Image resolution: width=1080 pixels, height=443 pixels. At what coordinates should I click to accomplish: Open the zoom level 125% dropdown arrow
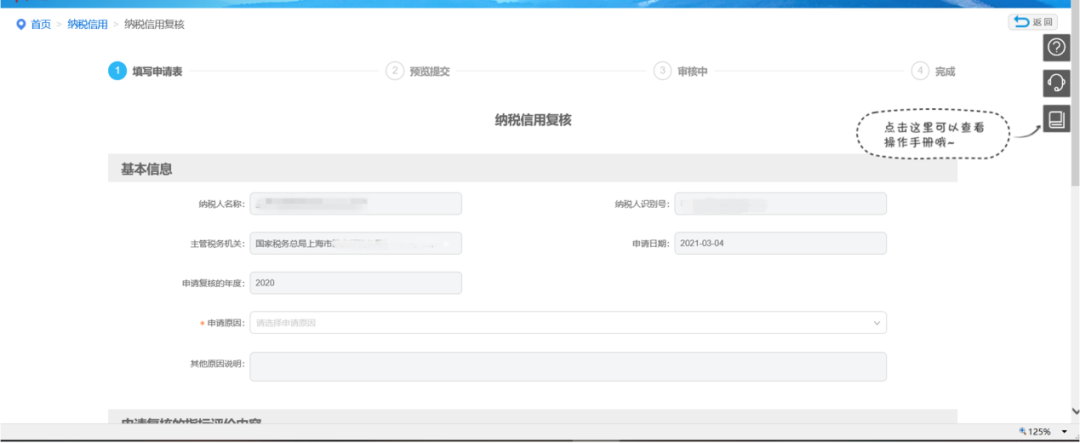1066,432
